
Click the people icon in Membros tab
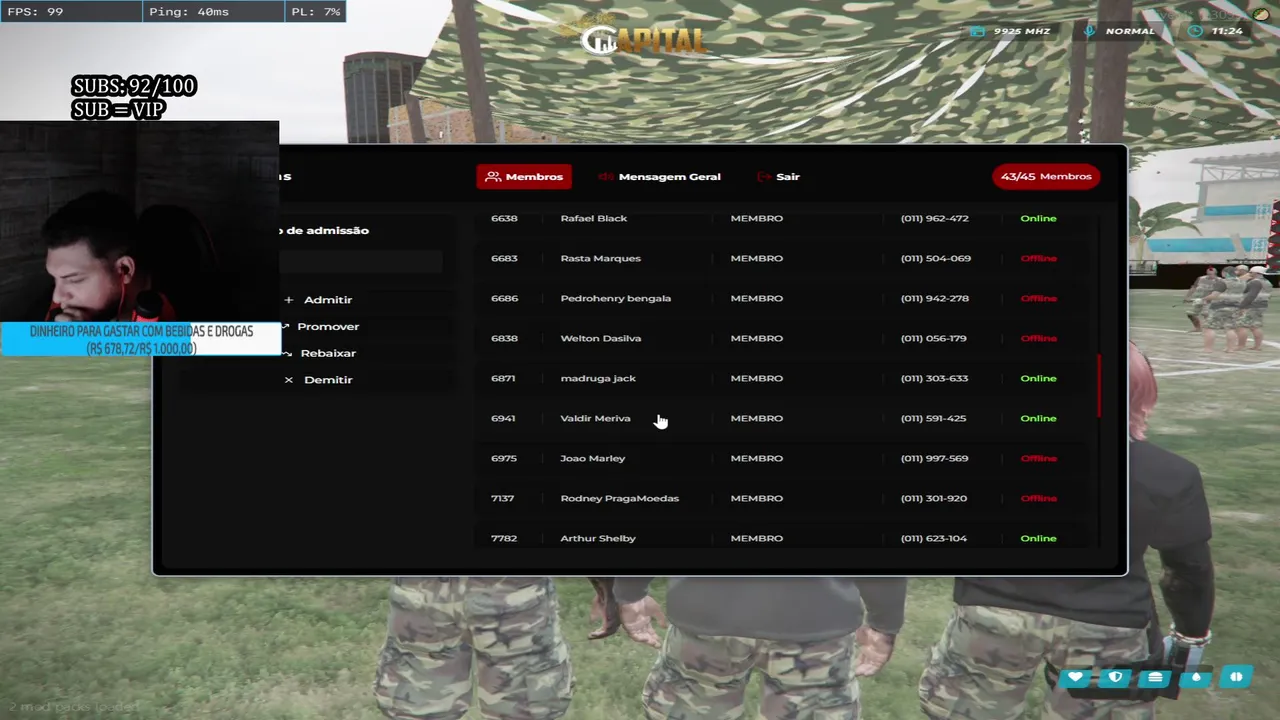point(493,177)
